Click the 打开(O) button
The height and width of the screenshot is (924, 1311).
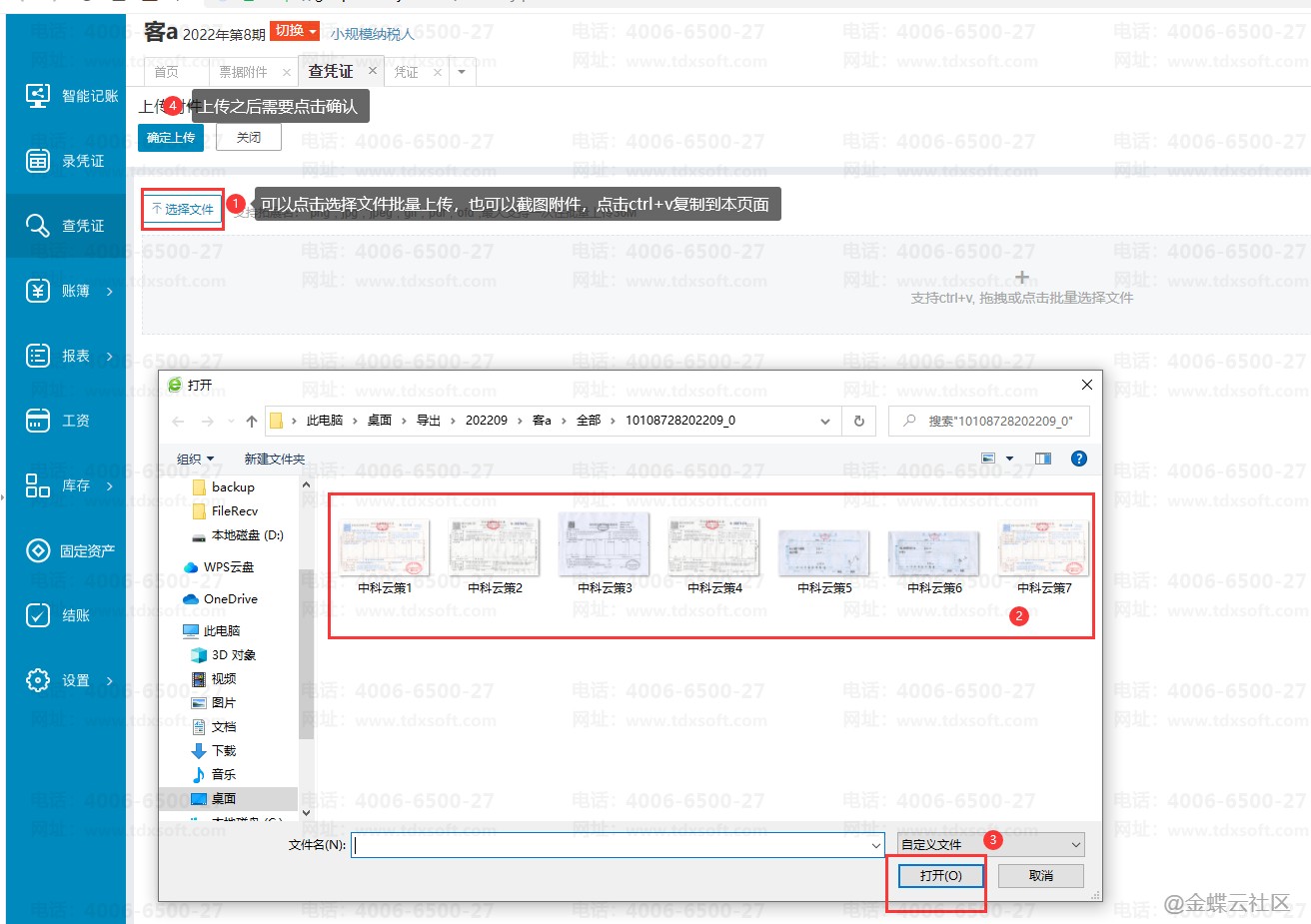coord(940,876)
